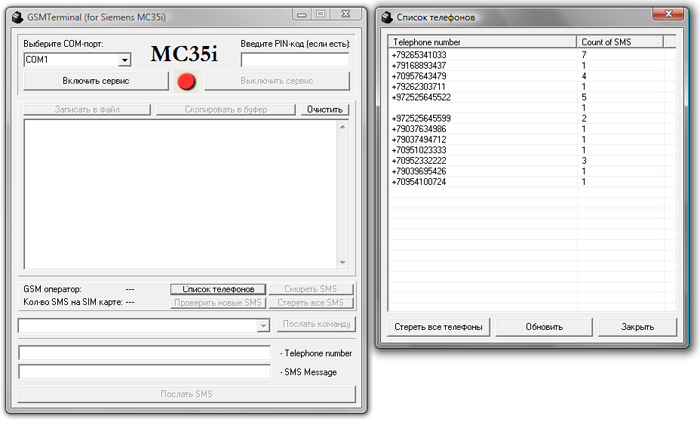Click SMS count 7 for +79265341033

(x=584, y=55)
